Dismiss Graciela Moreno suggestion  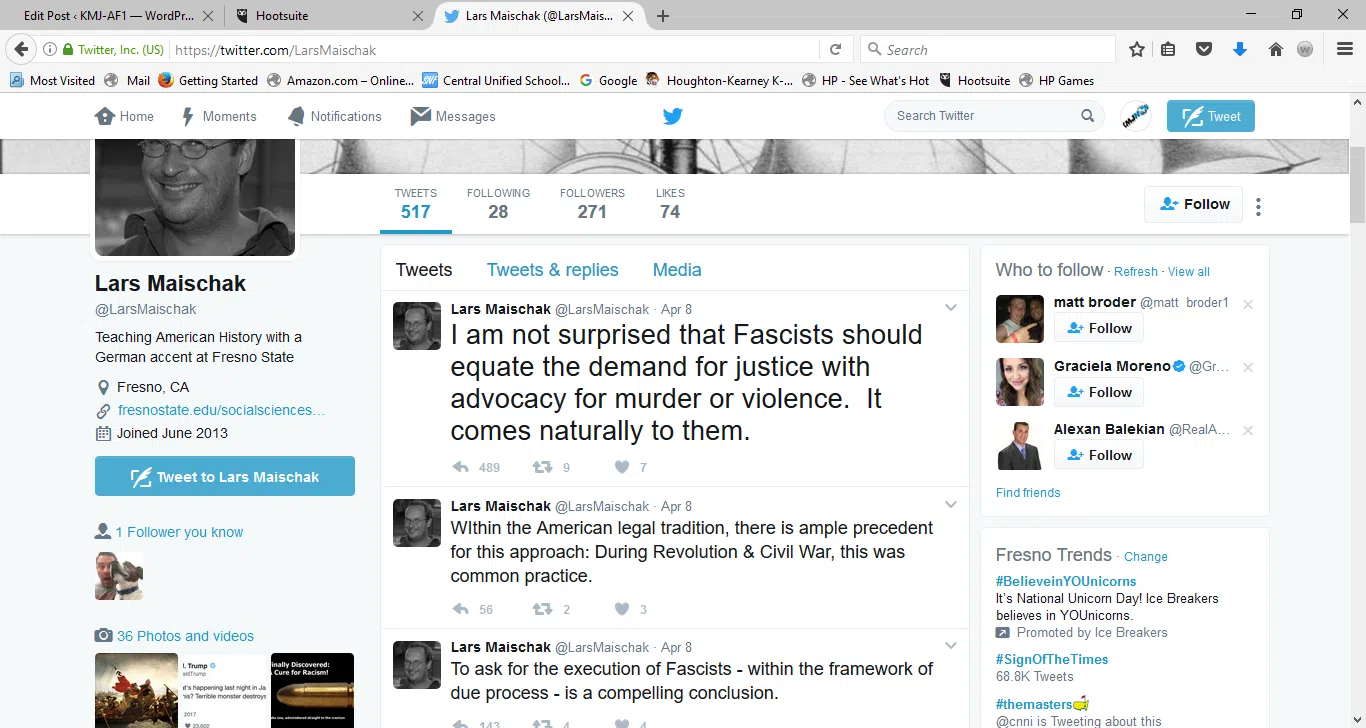(1248, 368)
